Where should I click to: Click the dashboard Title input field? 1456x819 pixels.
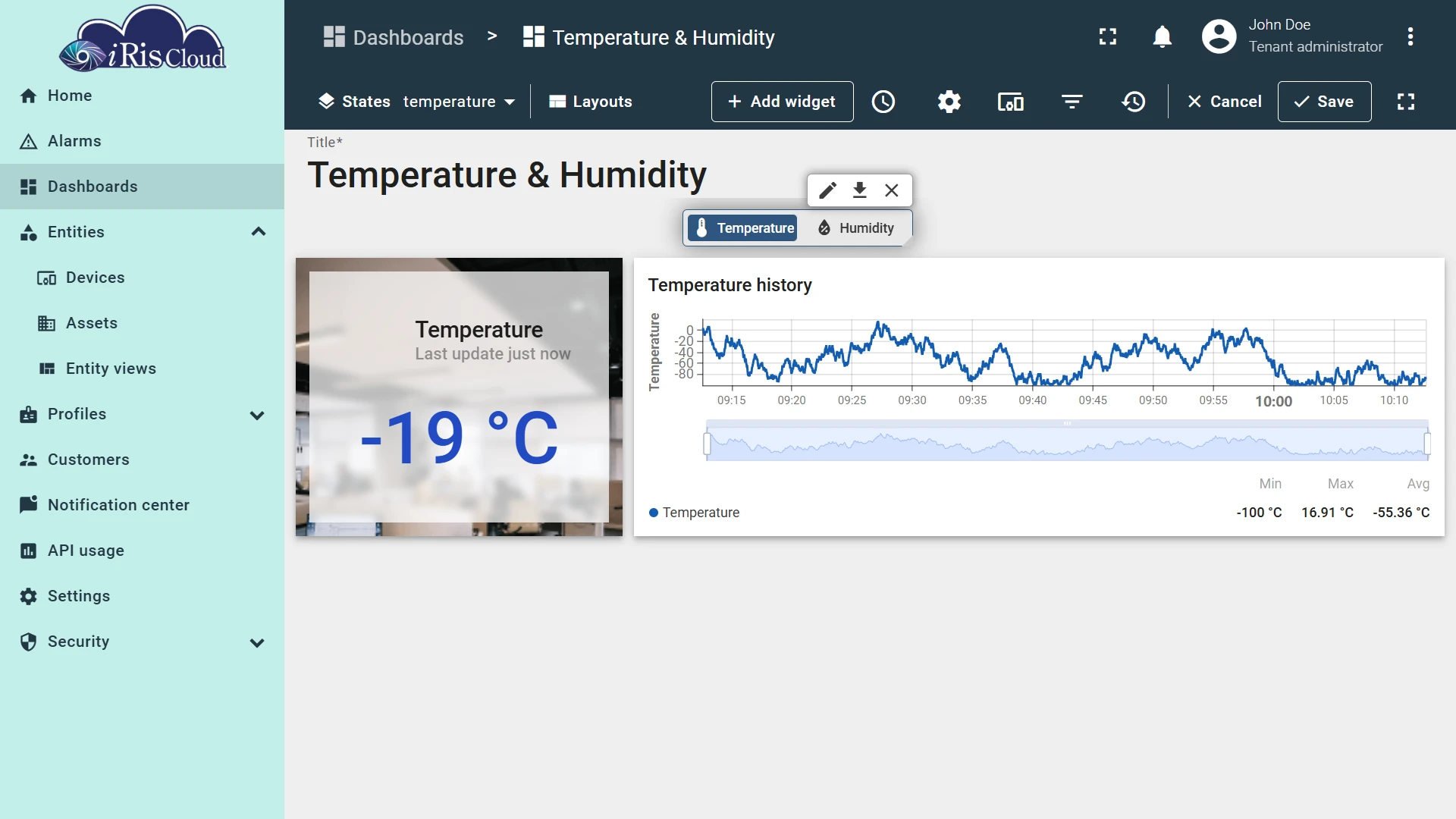507,175
